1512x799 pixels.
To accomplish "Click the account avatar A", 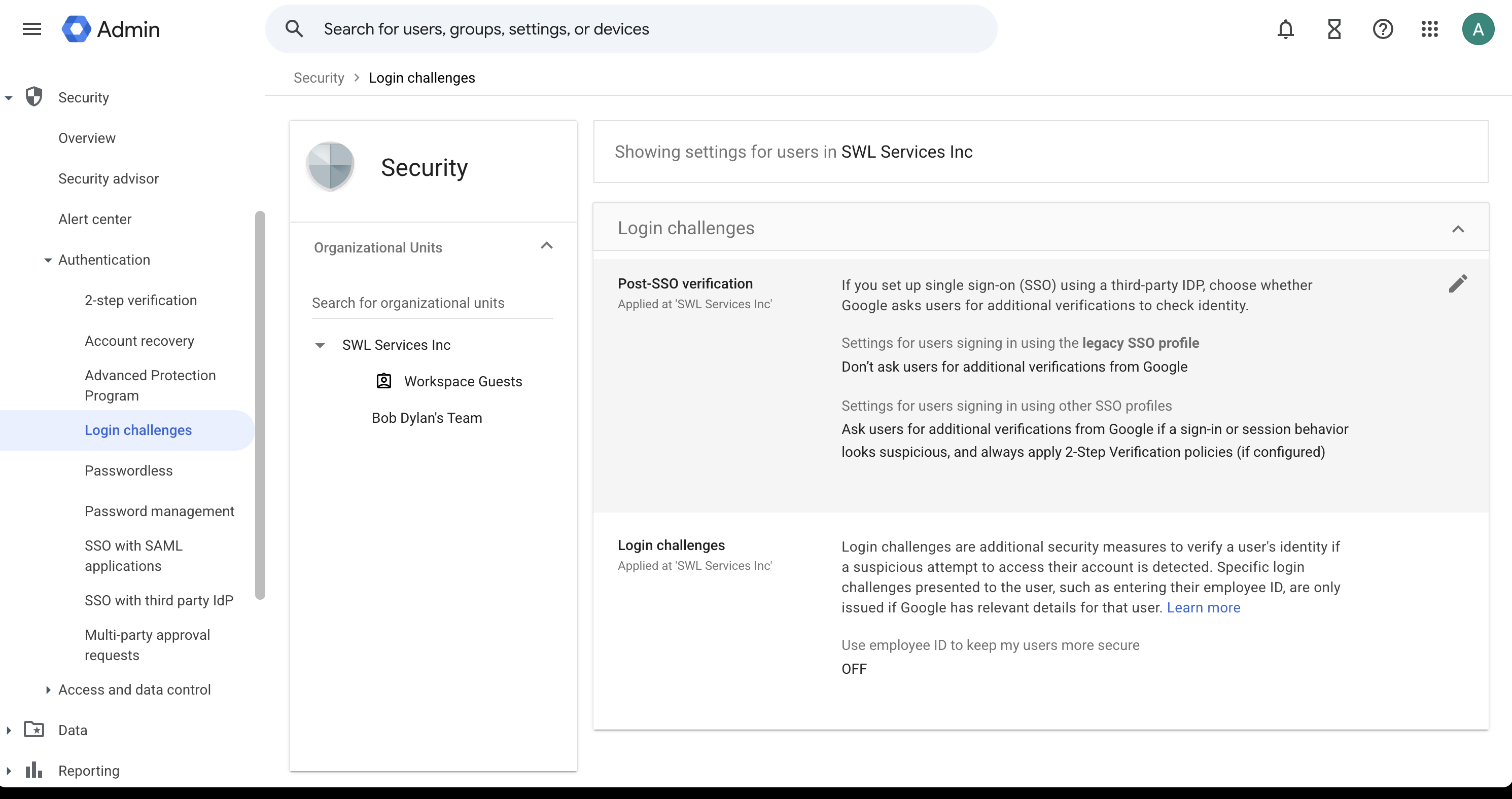I will 1478,29.
